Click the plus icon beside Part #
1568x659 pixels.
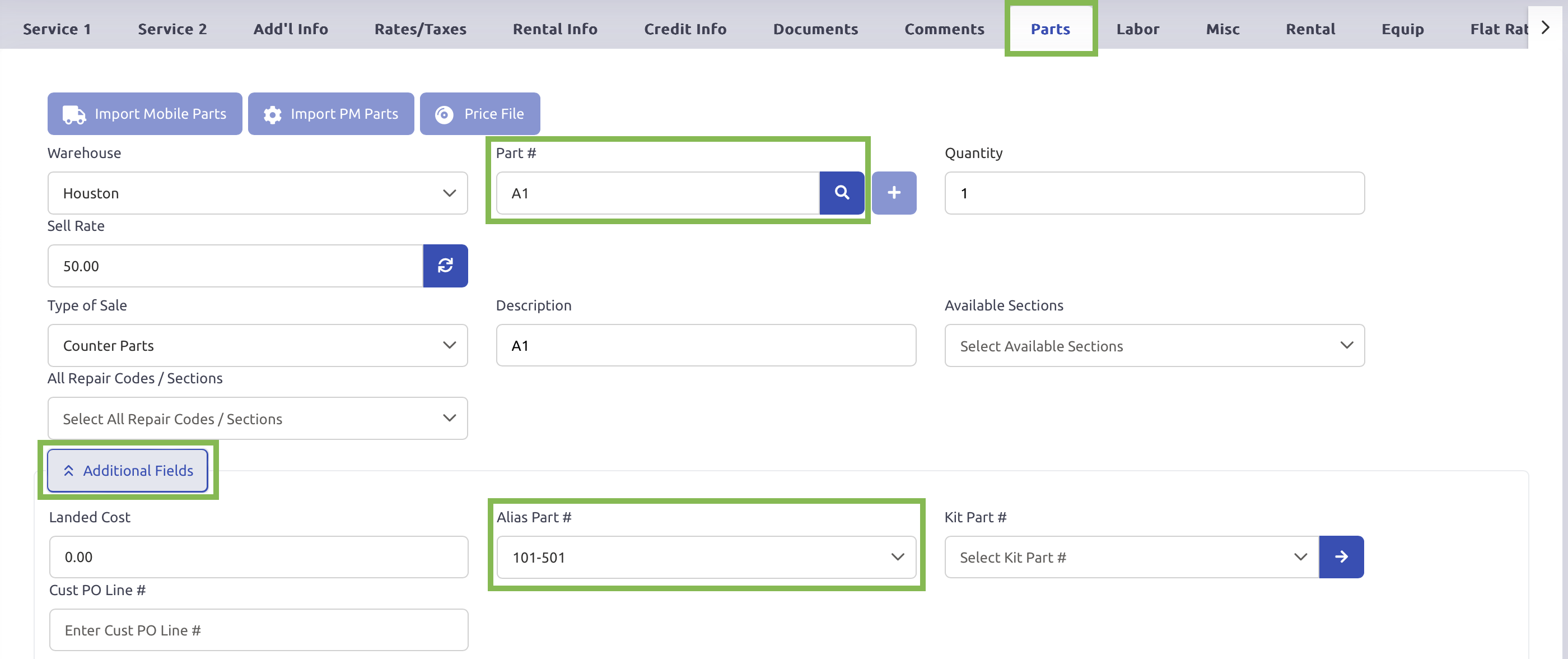(x=893, y=193)
